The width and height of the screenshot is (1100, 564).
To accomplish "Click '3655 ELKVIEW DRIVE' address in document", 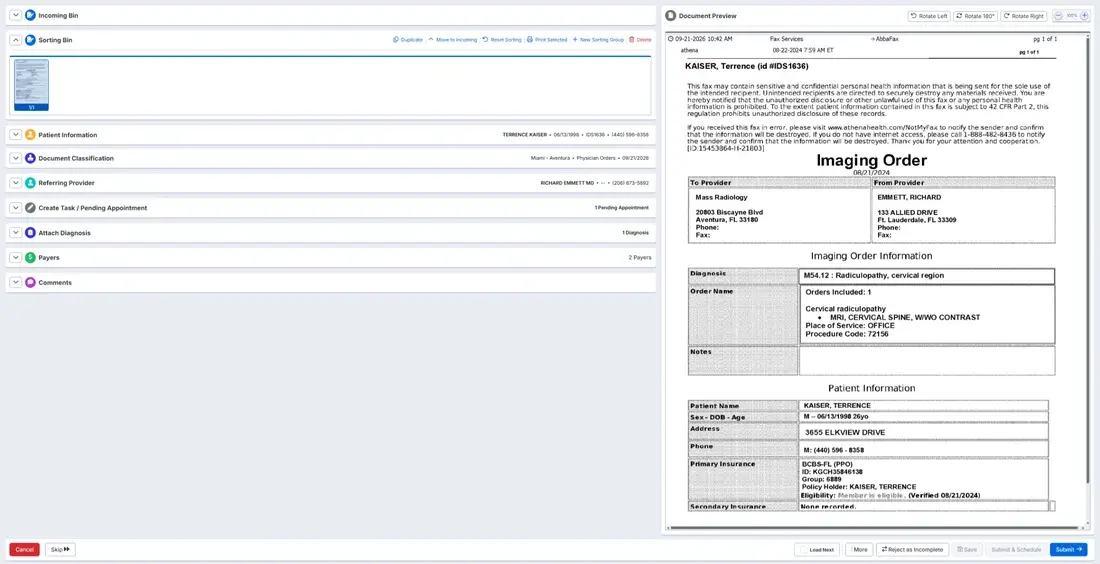I will pos(845,433).
